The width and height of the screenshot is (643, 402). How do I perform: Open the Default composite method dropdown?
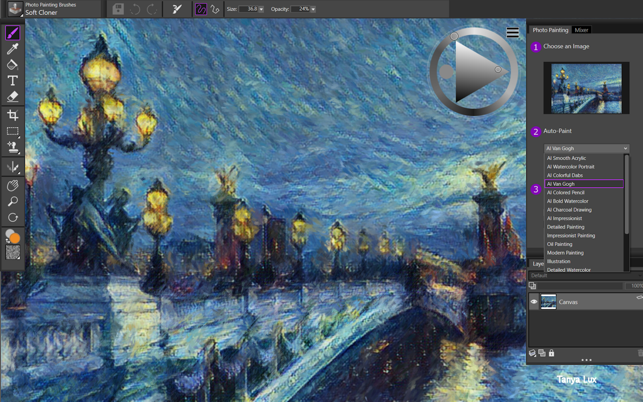pyautogui.click(x=585, y=276)
